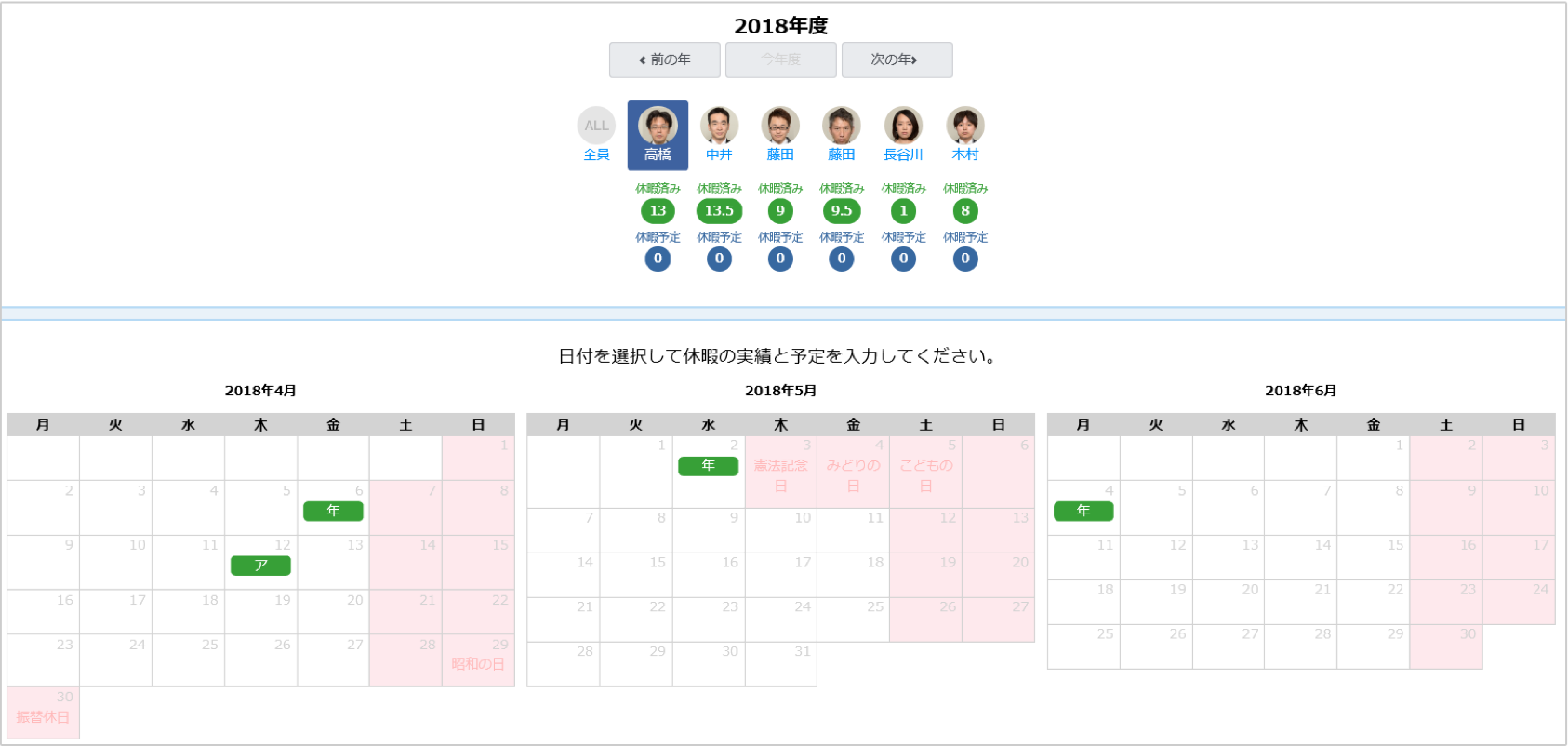Click 高橋's green 13 vacation-taken badge
The width and height of the screenshot is (1568, 746).
pos(658,211)
